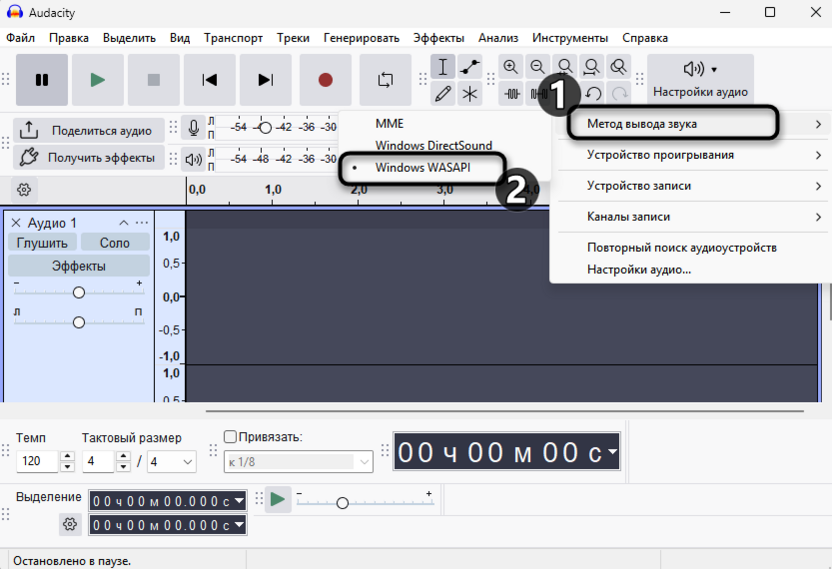Mute track with Глушить button
The width and height of the screenshot is (832, 569).
[x=42, y=243]
